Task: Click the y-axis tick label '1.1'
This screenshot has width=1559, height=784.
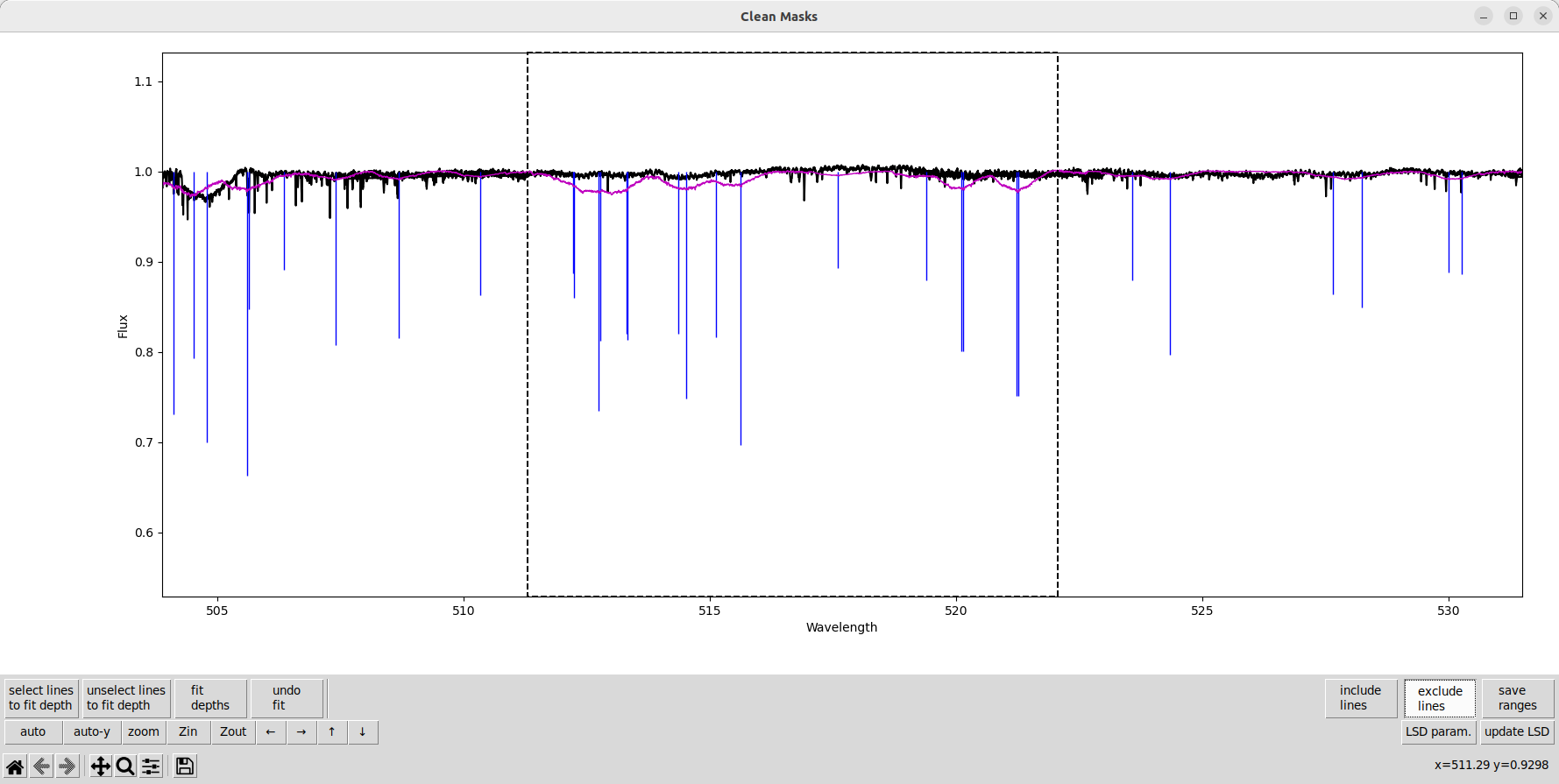Action: 144,81
